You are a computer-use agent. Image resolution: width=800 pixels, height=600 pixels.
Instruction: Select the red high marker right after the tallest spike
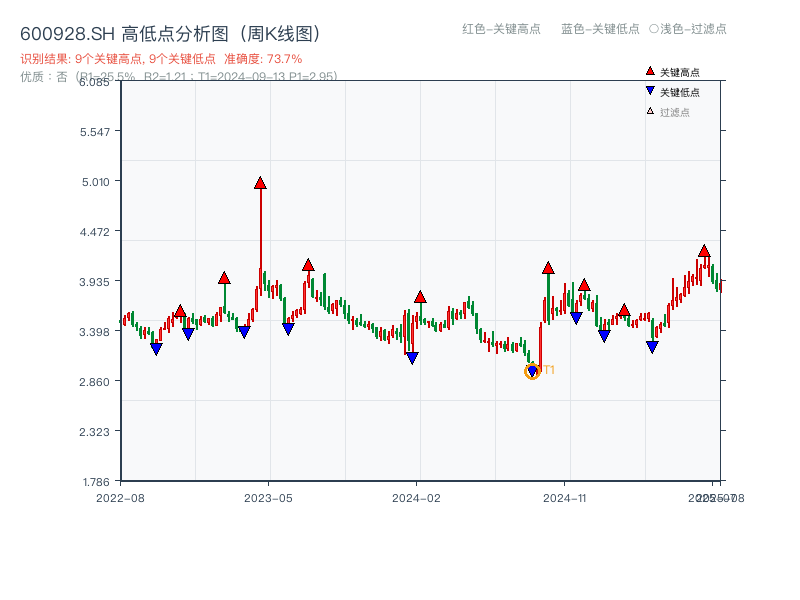[x=308, y=265]
